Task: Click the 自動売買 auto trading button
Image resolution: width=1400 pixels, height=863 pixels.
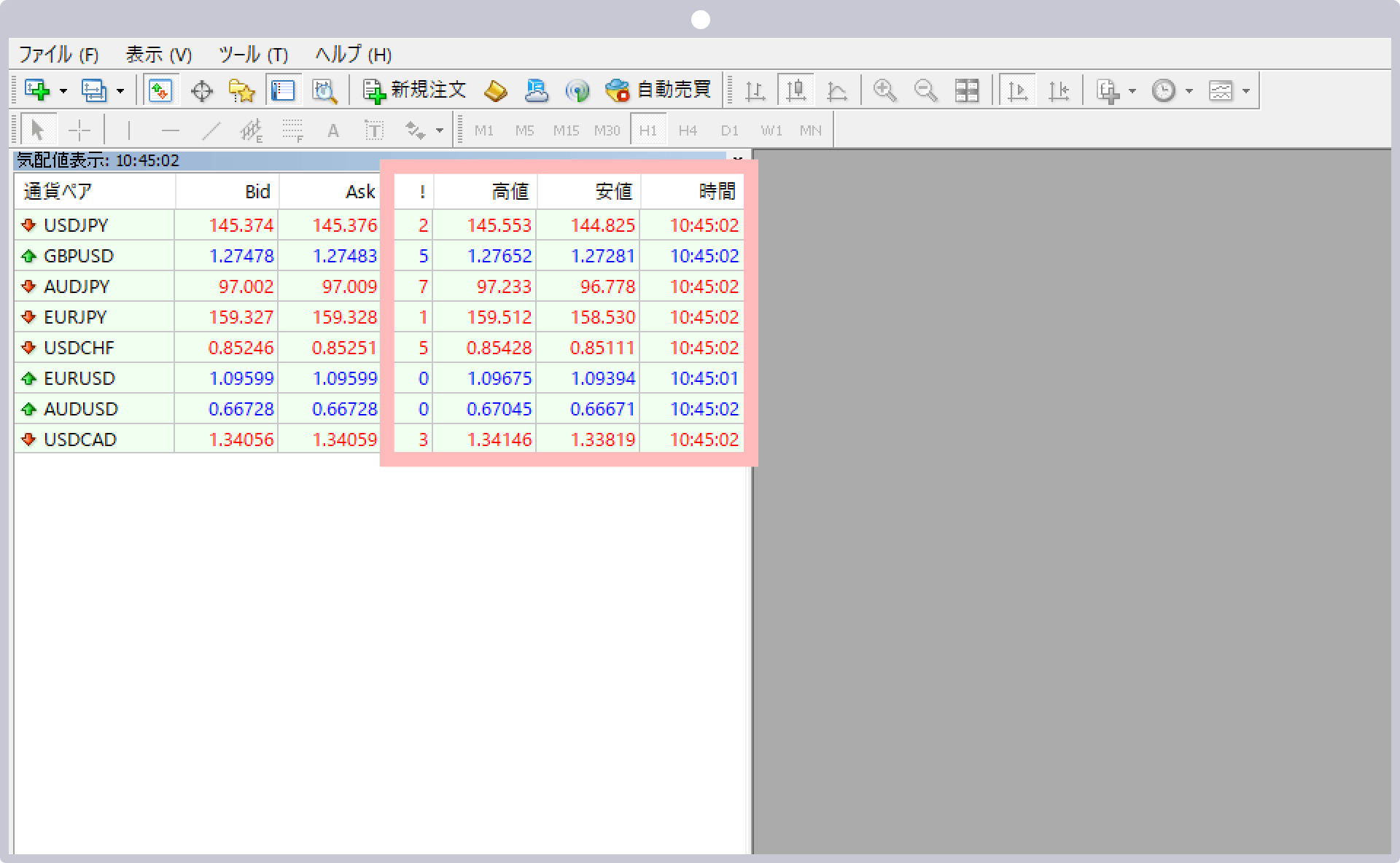Action: (658, 90)
